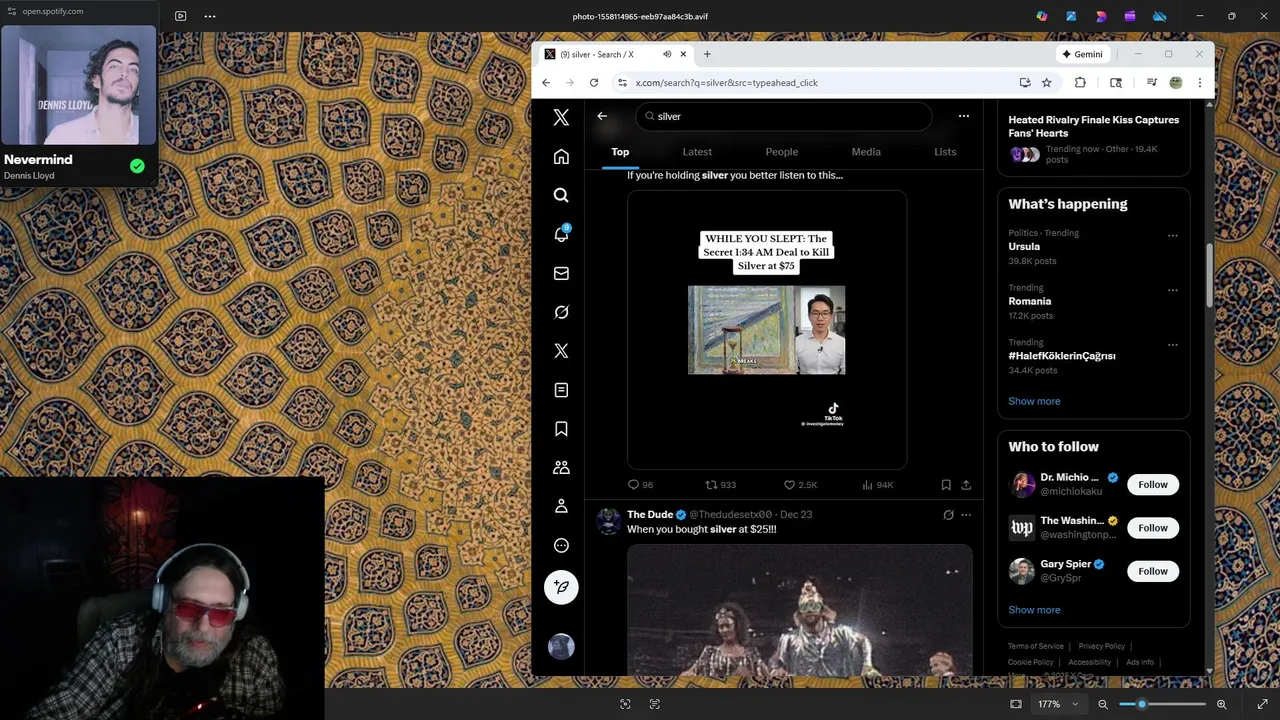This screenshot has width=1280, height=720.
Task: Open Chrome three-dot menu
Action: point(1200,83)
